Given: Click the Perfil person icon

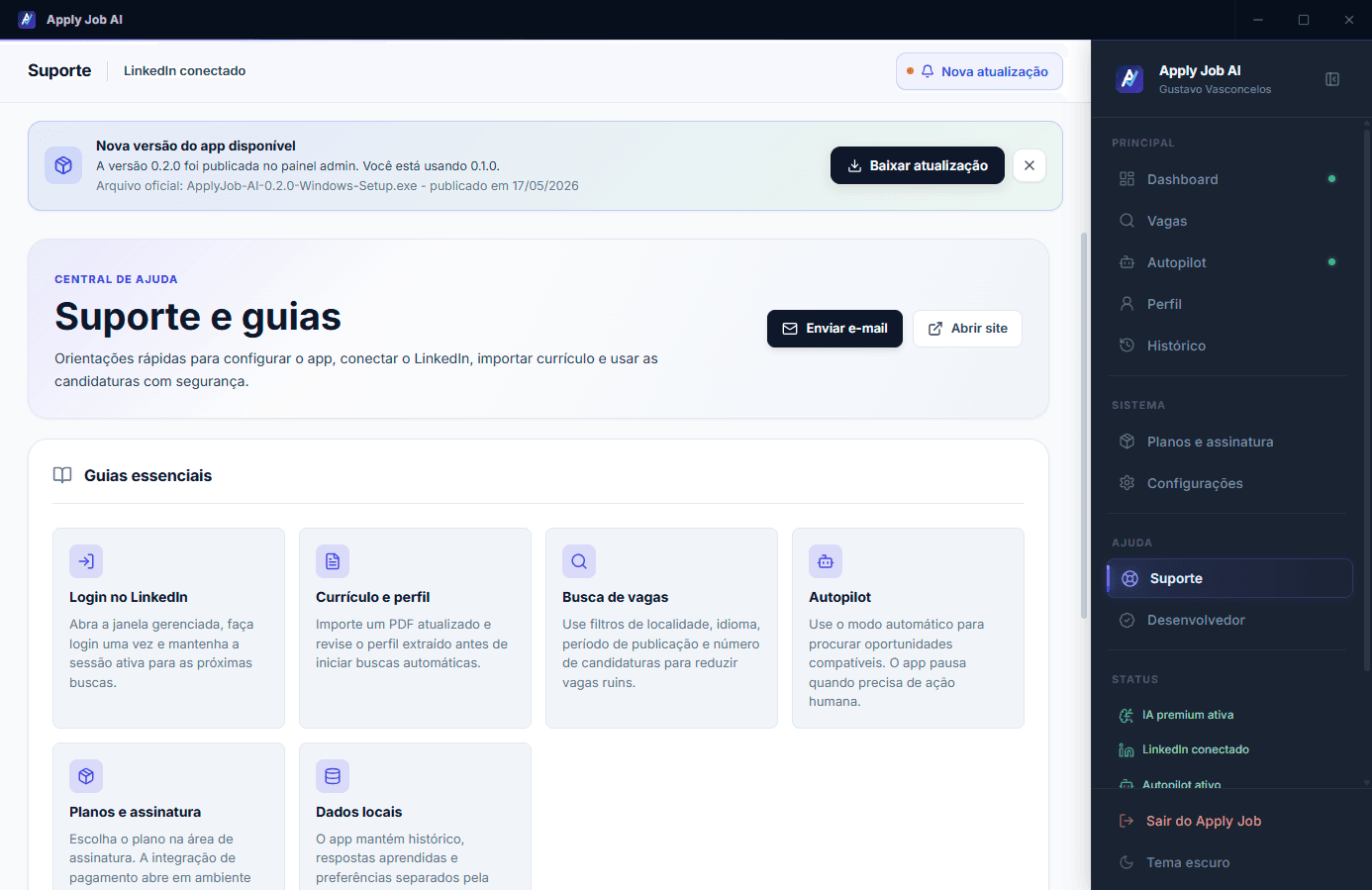Looking at the screenshot, I should coord(1127,304).
